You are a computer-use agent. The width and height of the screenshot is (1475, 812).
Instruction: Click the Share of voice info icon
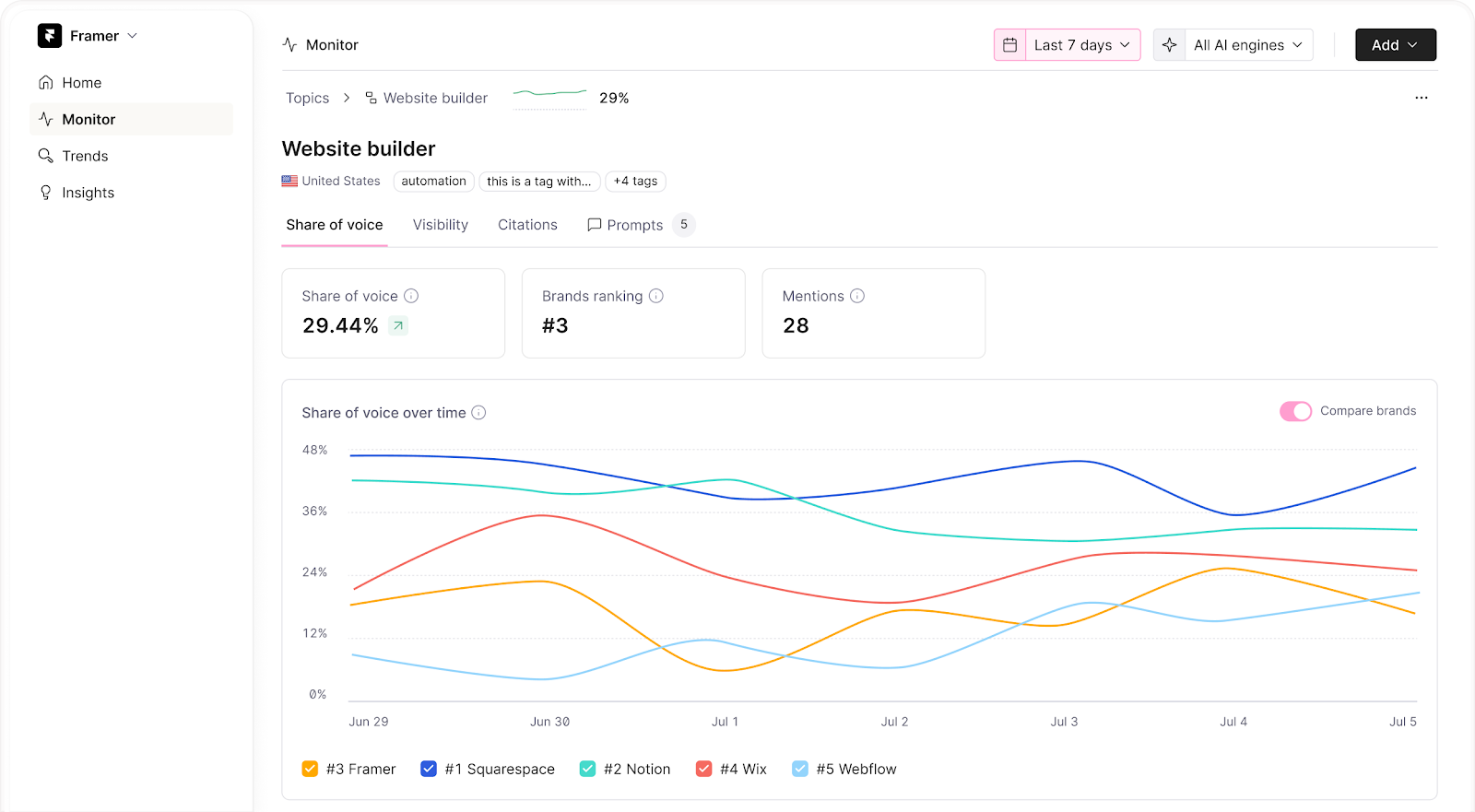coord(411,296)
